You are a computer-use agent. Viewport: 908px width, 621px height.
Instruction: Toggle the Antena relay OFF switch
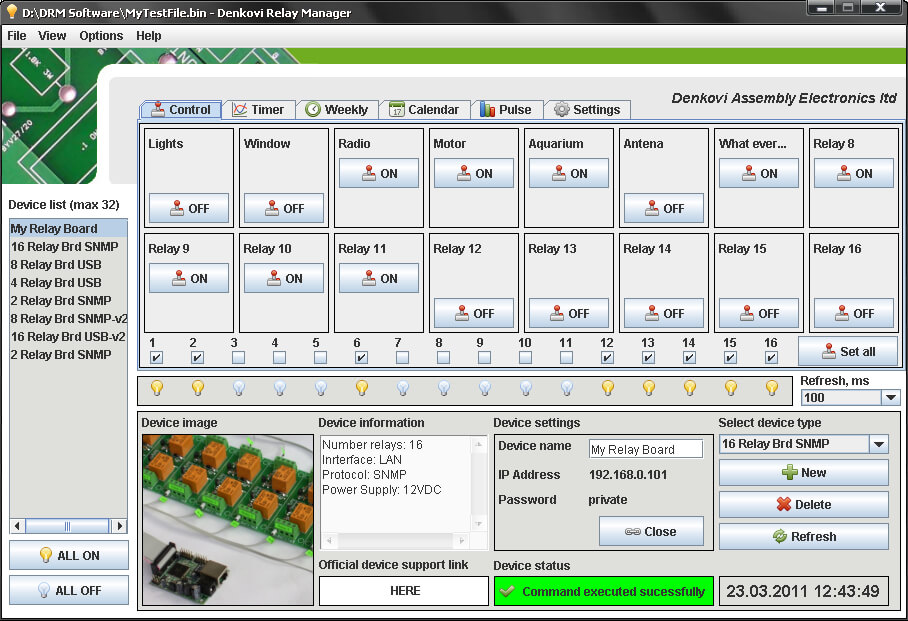pyautogui.click(x=664, y=208)
